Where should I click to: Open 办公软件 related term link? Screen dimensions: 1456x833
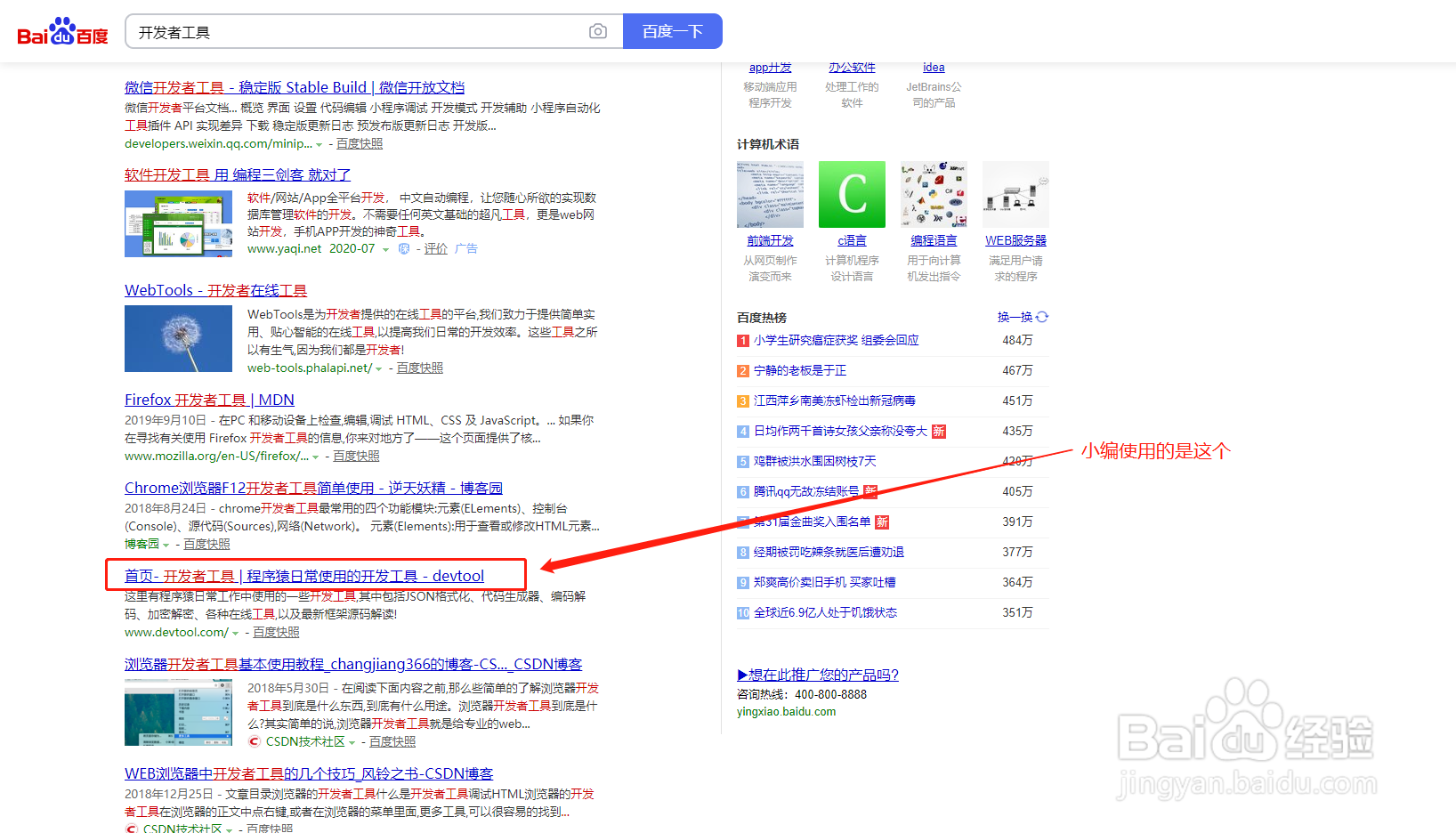click(852, 68)
